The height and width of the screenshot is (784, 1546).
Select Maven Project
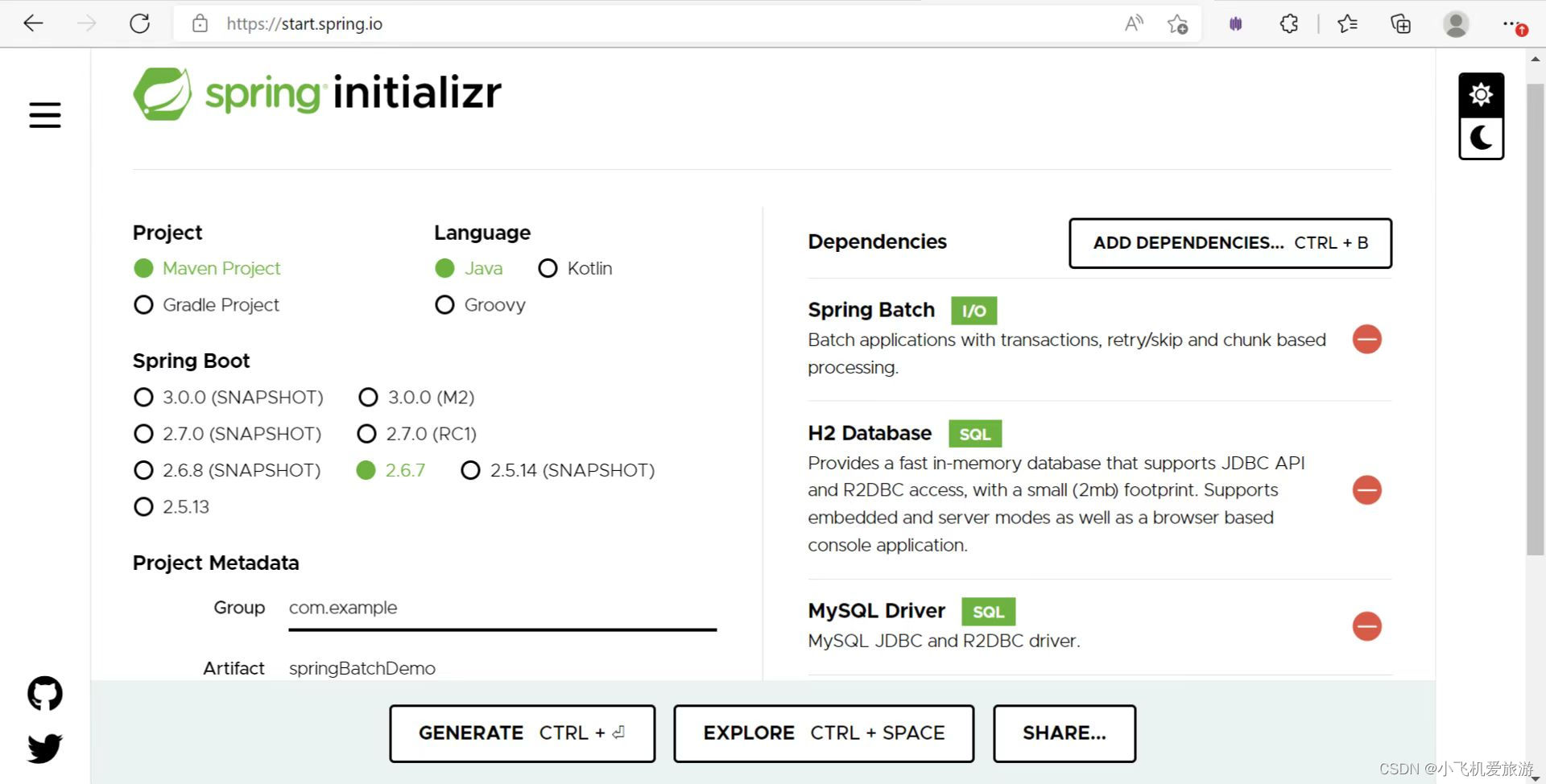pyautogui.click(x=207, y=268)
